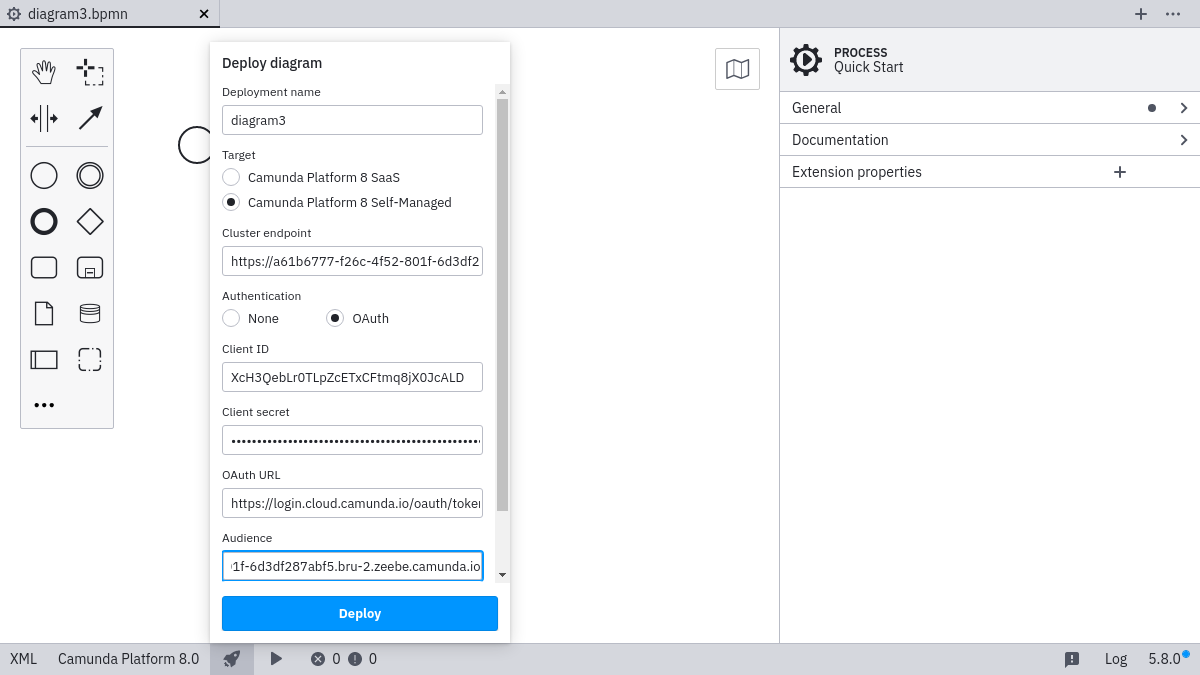This screenshot has height=675, width=1200.
Task: Add an Extension property with the plus button
Action: [1119, 171]
